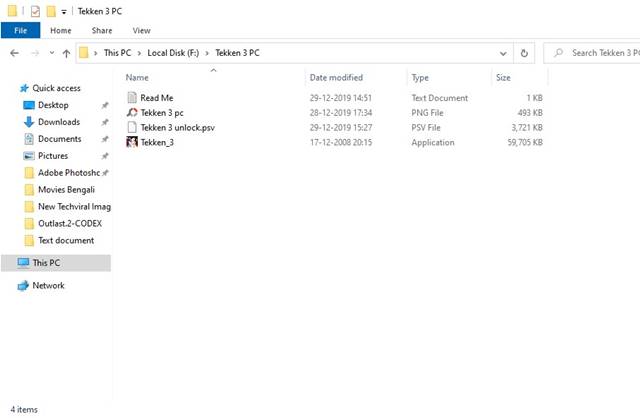Click the Pictures sidebar icon
The width and height of the screenshot is (640, 418).
[x=29, y=156]
